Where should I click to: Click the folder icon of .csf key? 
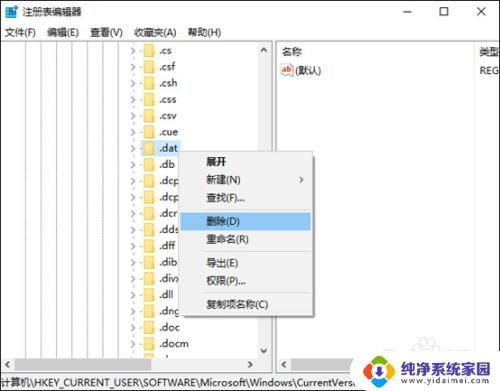(x=149, y=67)
